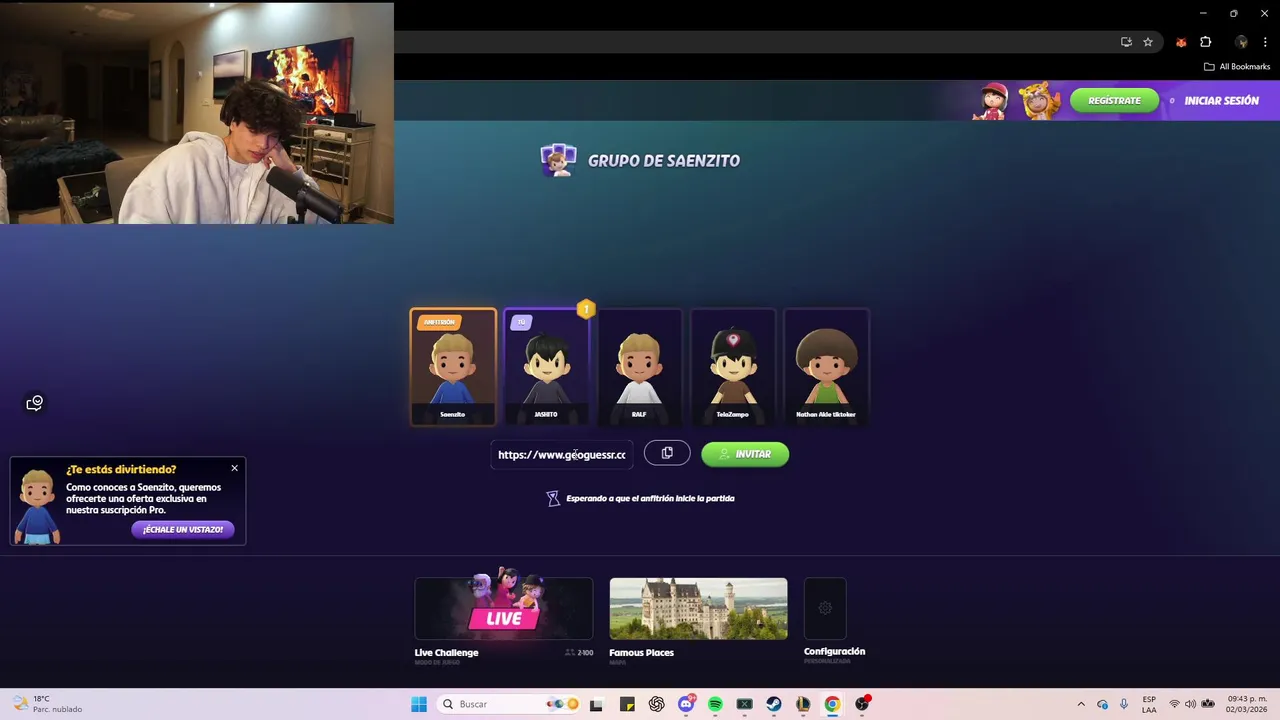This screenshot has height=720, width=1280.
Task: Click 'Esperando a que el anfitrión inicie la partida'
Action: (x=650, y=498)
